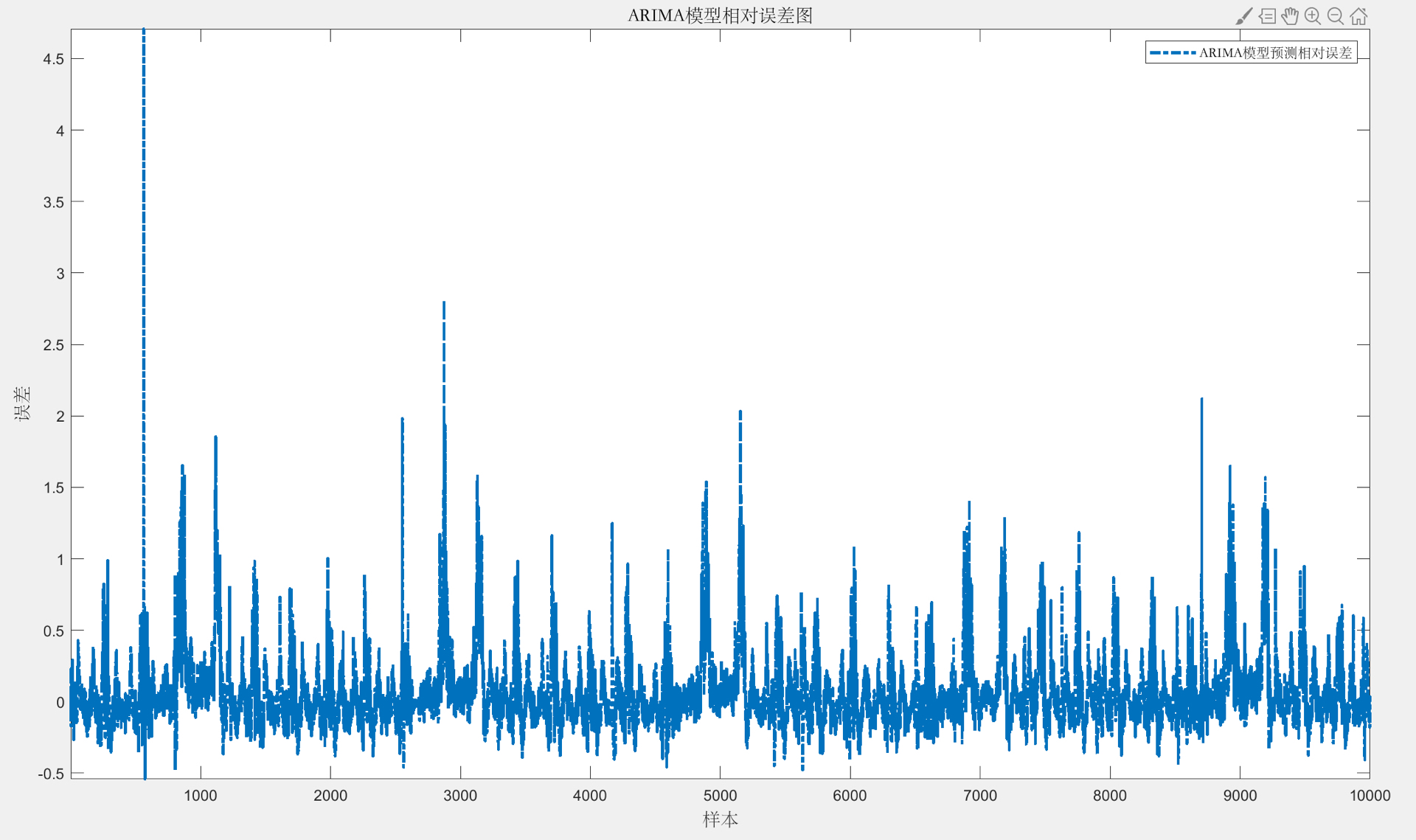Activate the zoom in tool
This screenshot has height=840, width=1416.
[x=1313, y=16]
